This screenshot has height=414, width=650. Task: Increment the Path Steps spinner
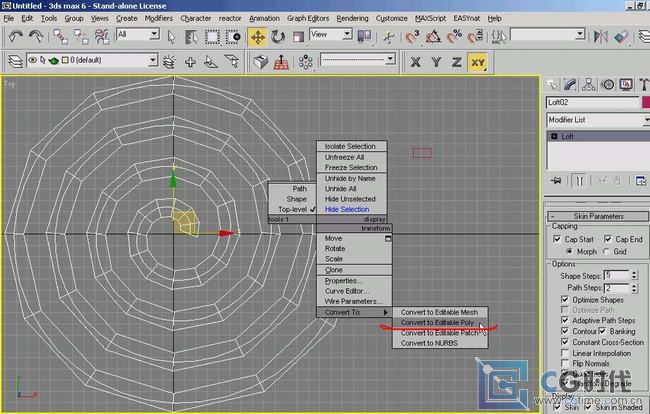pyautogui.click(x=634, y=285)
